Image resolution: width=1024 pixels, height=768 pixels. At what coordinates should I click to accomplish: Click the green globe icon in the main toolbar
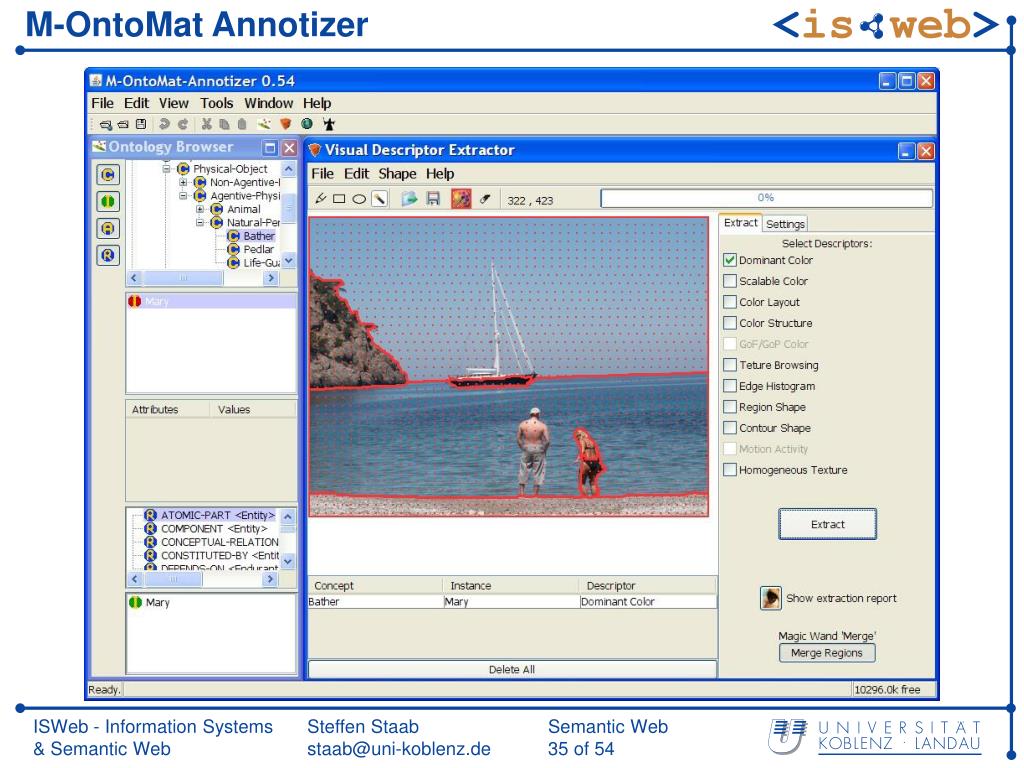click(x=307, y=123)
